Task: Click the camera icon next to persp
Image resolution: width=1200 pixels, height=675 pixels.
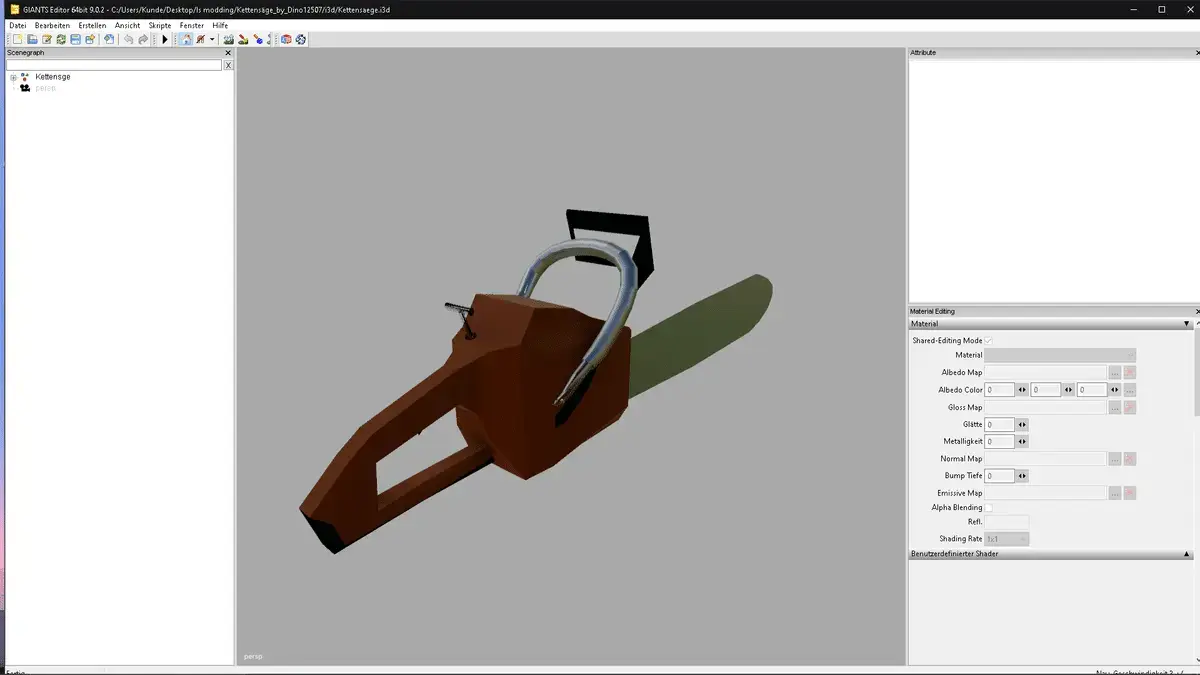Action: (x=25, y=88)
